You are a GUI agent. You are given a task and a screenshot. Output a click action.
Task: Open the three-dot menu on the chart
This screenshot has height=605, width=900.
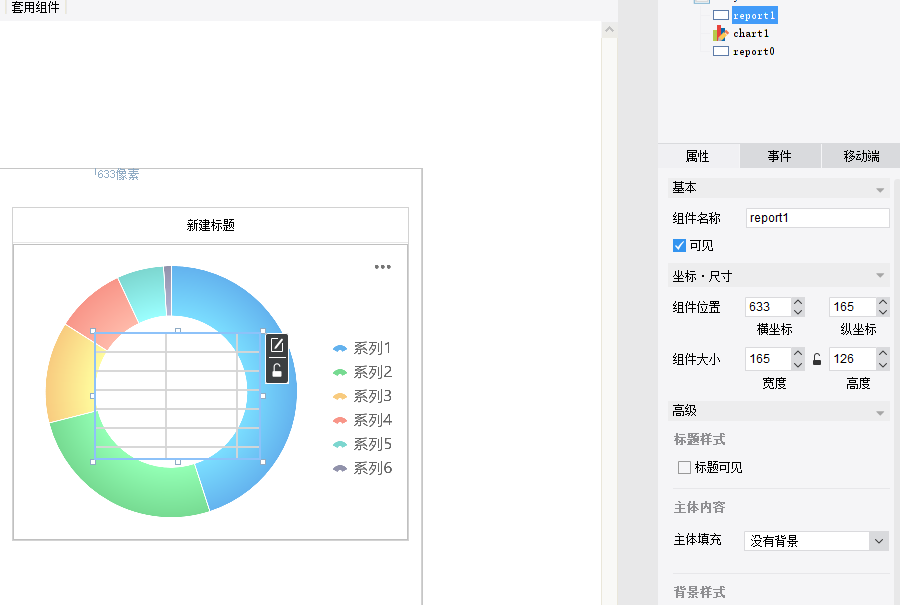coord(383,267)
